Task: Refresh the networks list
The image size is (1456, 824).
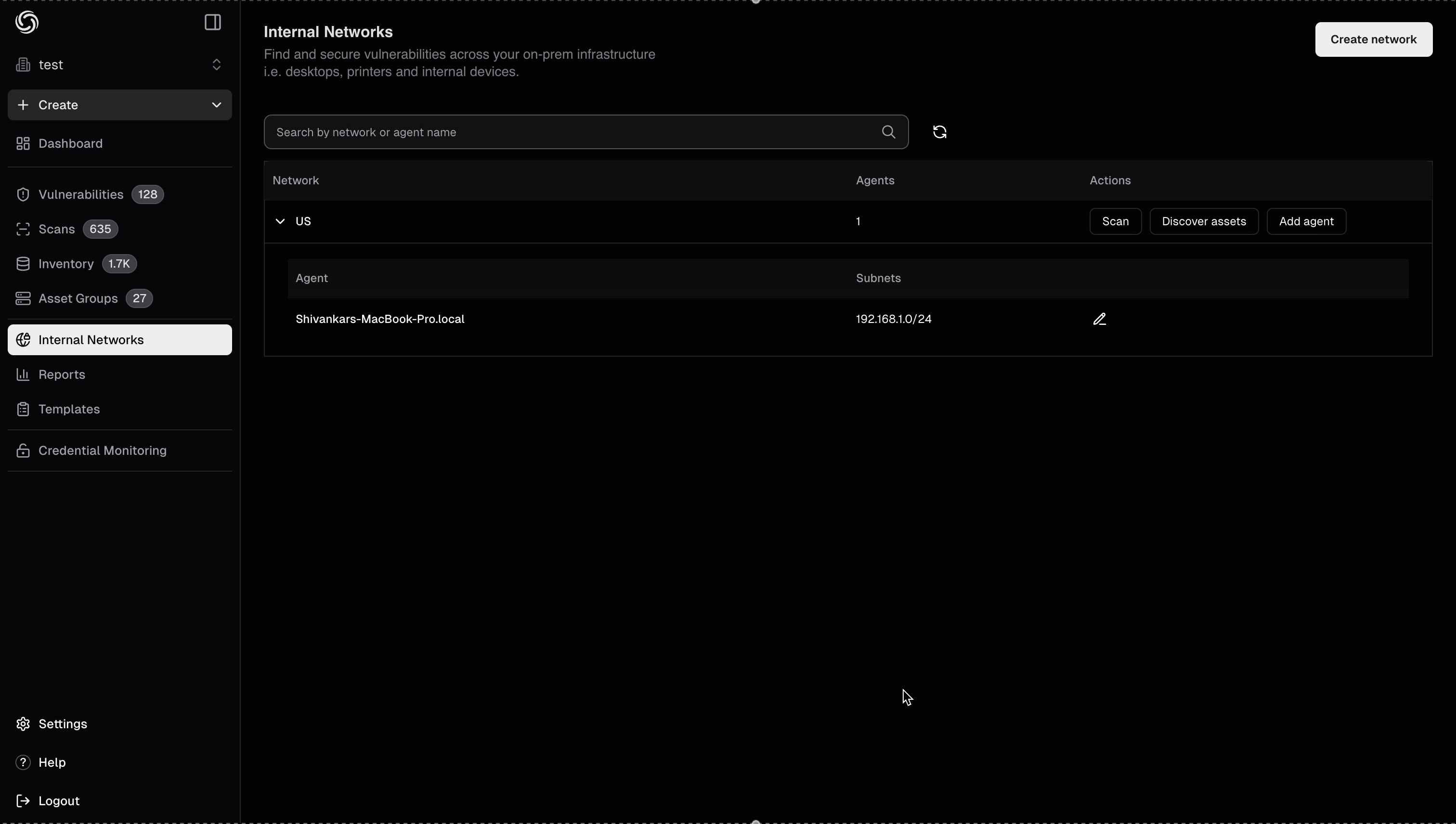Action: pos(939,132)
